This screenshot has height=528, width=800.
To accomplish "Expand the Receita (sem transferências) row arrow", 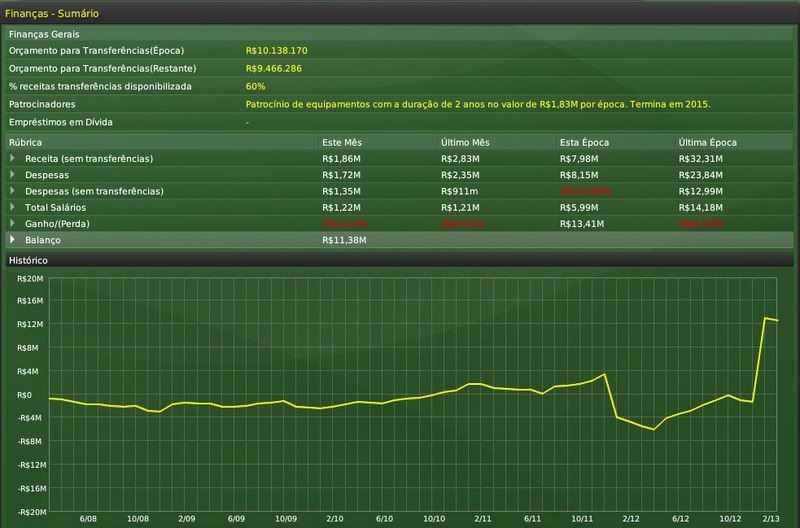I will [13, 158].
